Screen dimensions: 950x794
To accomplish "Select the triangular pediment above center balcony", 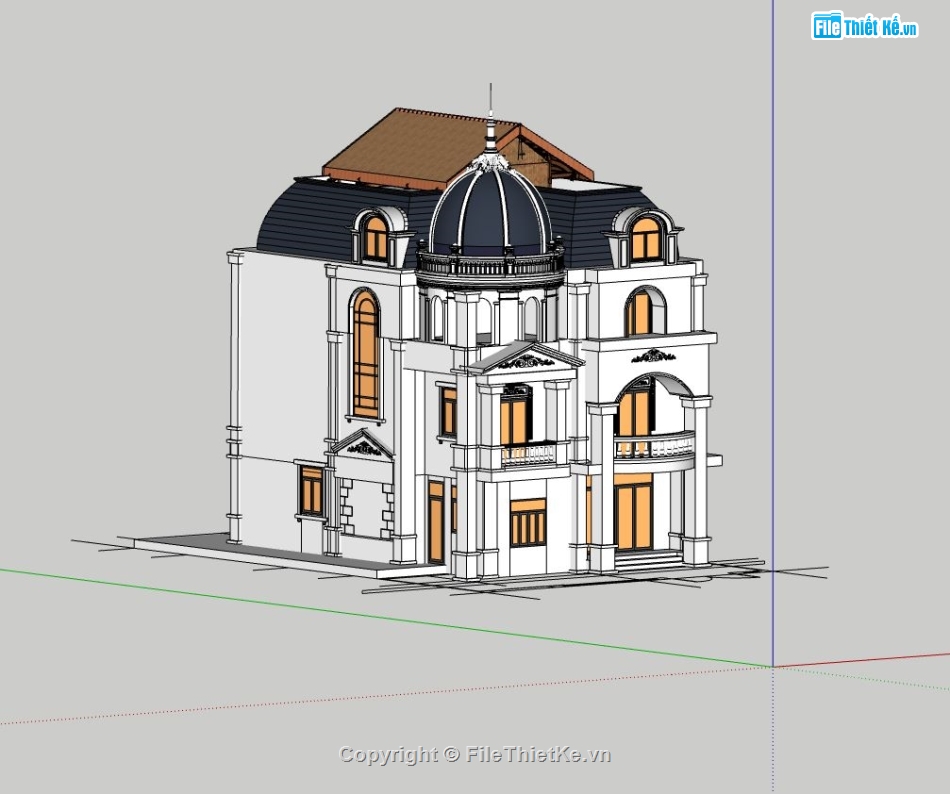I will 526,358.
